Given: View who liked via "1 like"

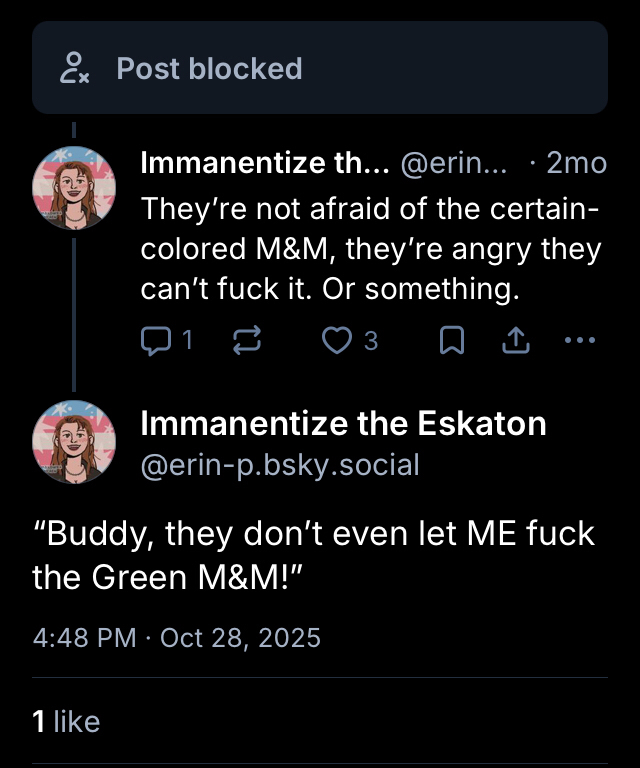Looking at the screenshot, I should (x=66, y=721).
